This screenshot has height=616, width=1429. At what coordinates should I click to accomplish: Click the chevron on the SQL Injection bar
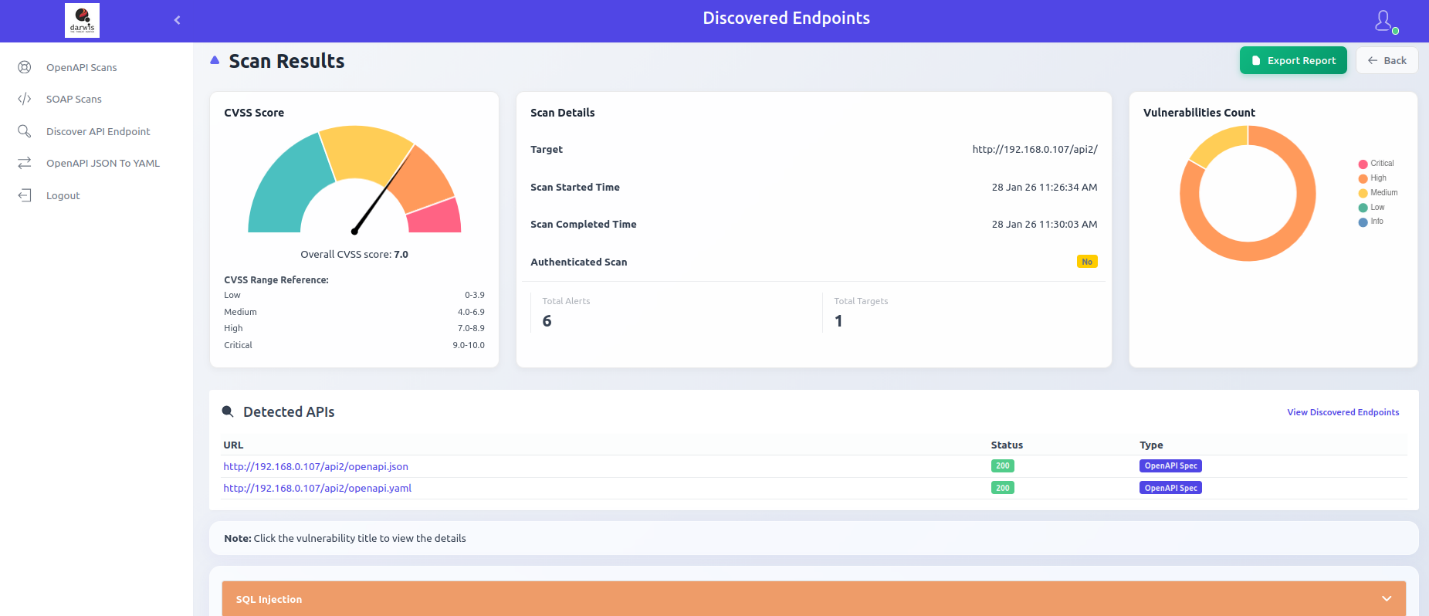click(x=1386, y=599)
